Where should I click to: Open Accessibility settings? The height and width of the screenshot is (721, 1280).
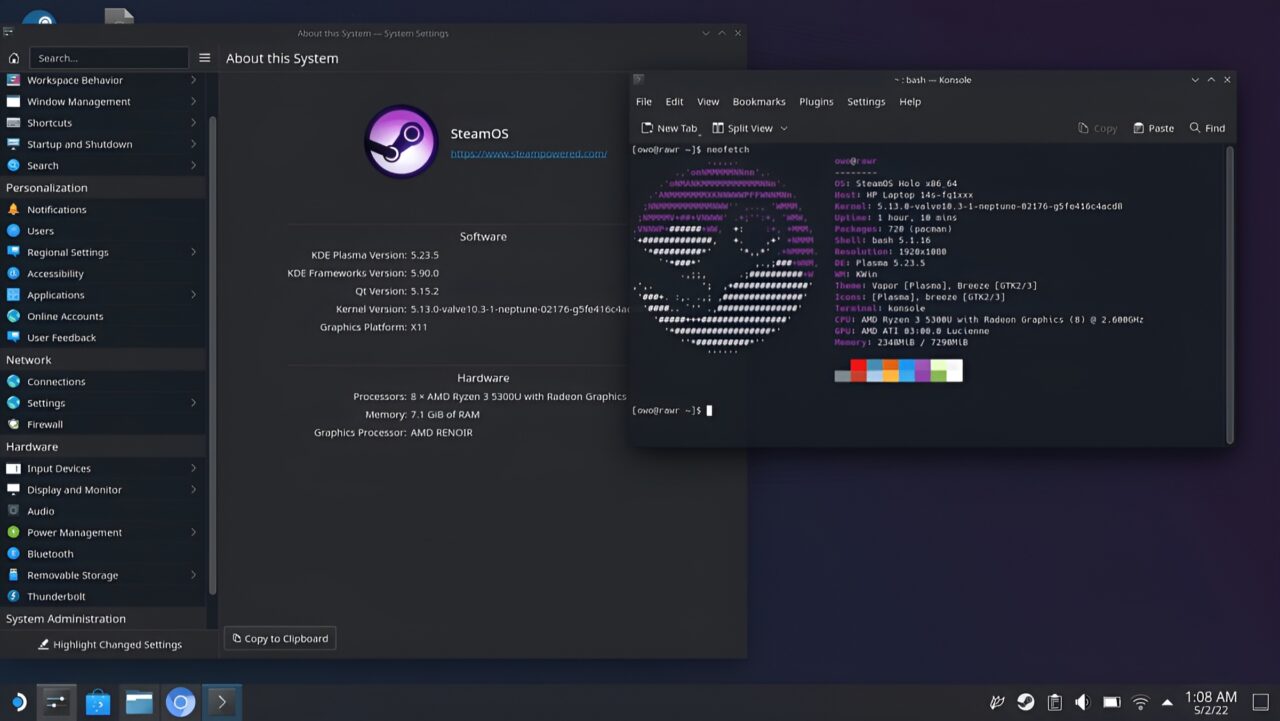coord(102,274)
